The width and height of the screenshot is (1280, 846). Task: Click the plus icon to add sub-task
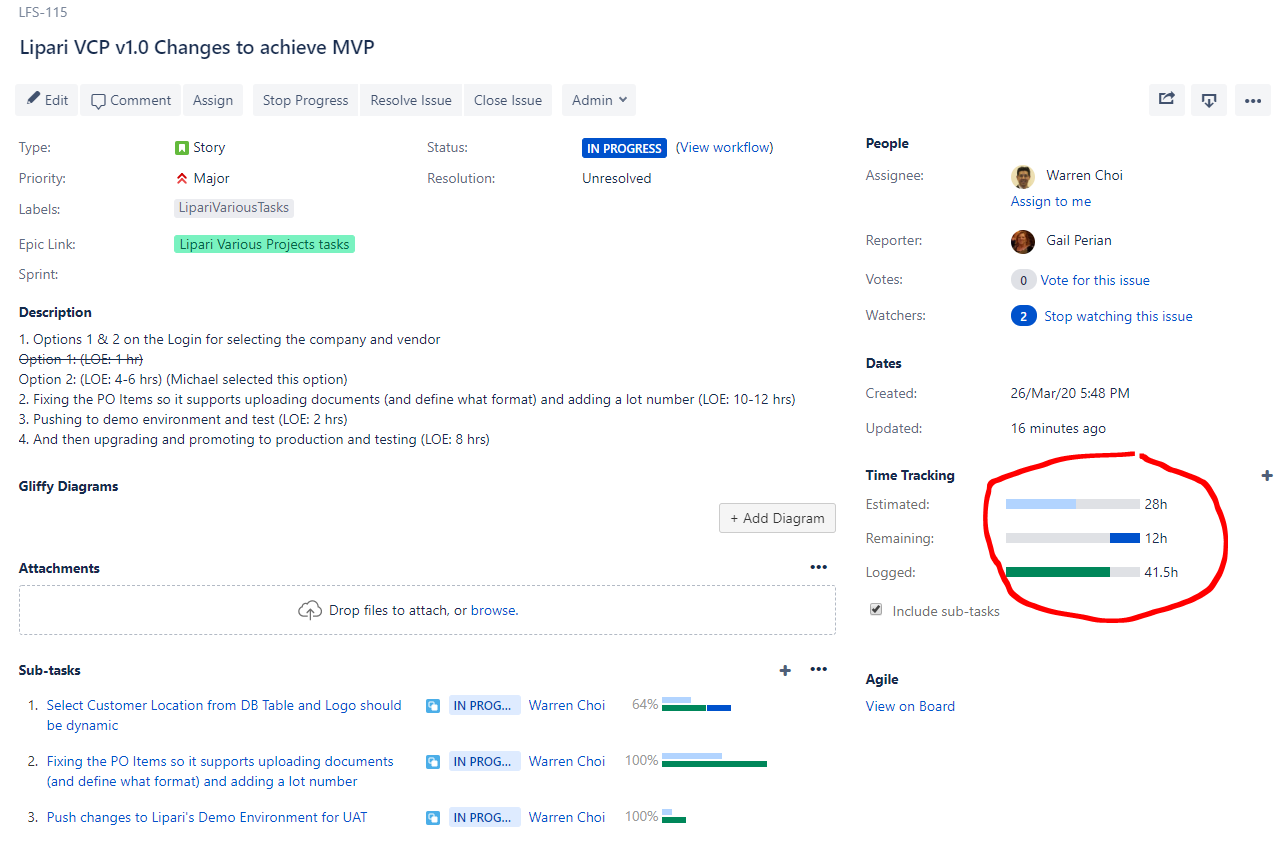785,670
